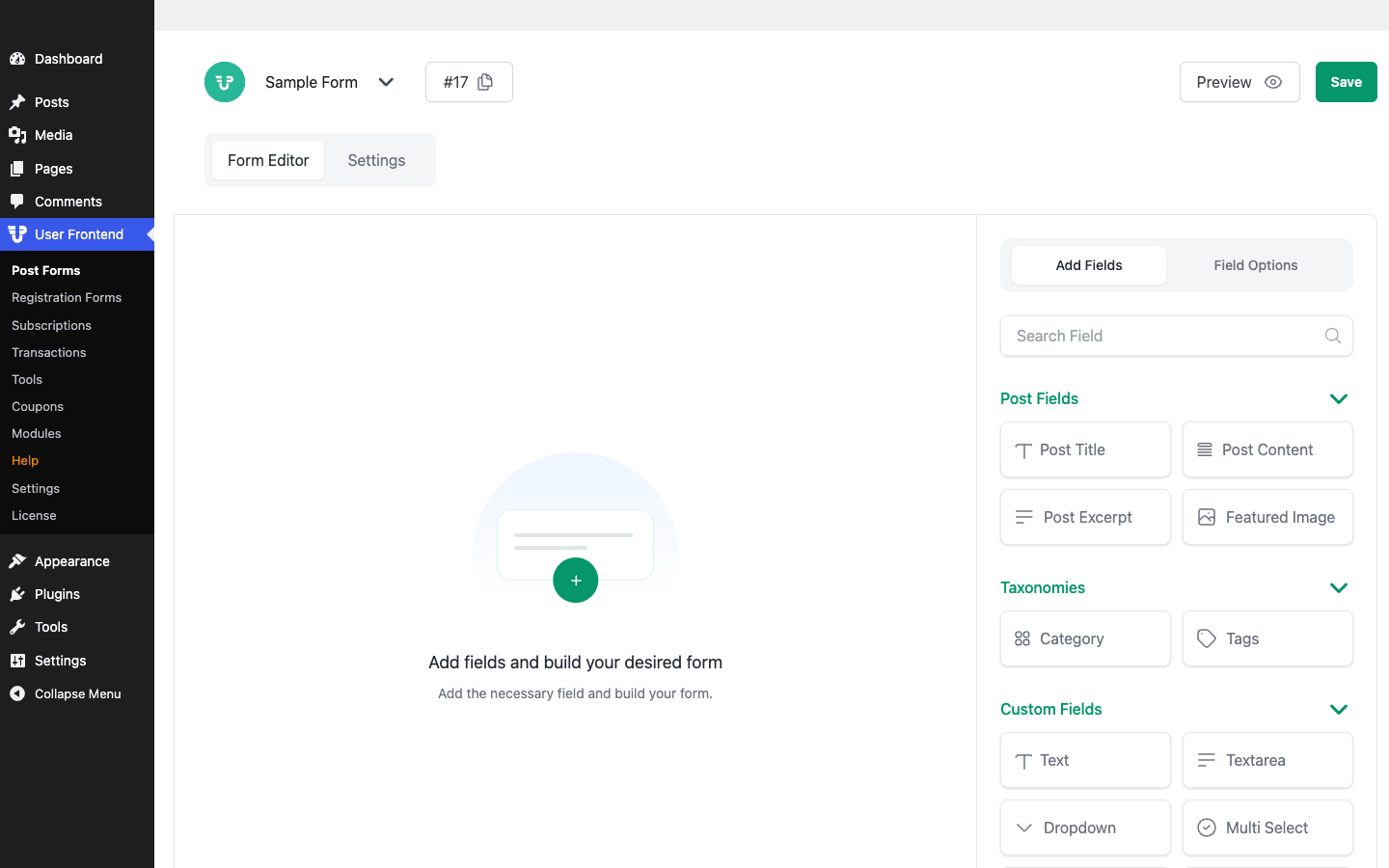Add Multi Select custom field
Viewport: 1389px width, 868px height.
tap(1267, 827)
